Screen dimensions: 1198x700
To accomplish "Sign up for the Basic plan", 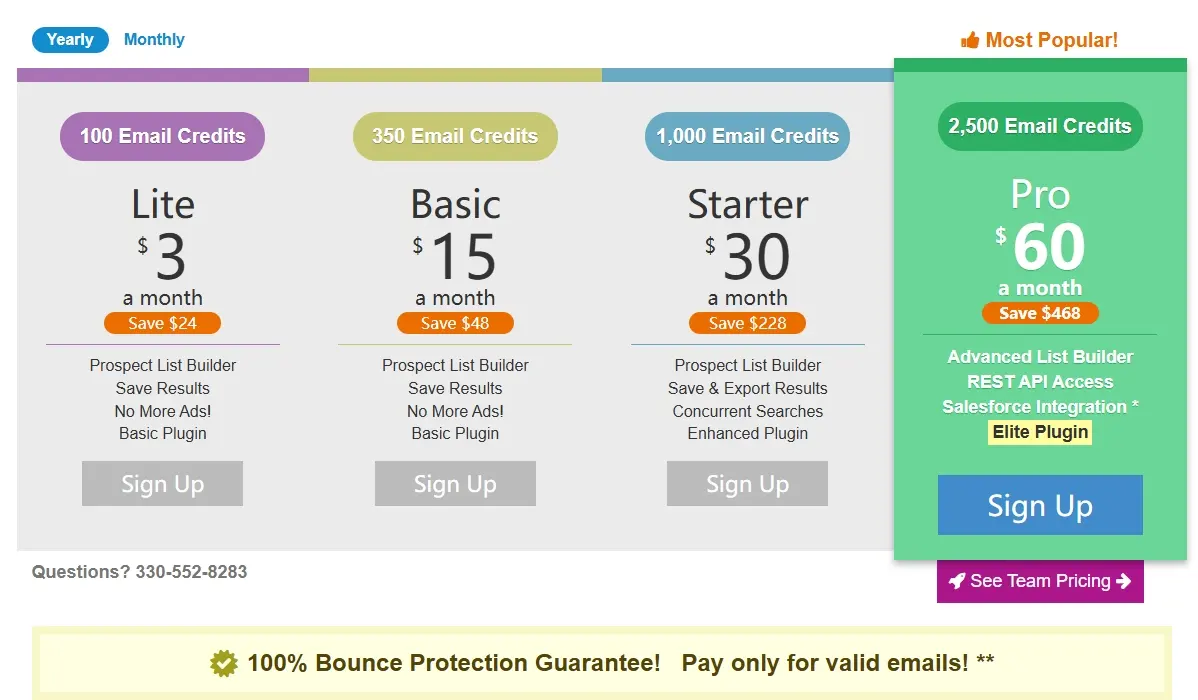I will coord(455,484).
